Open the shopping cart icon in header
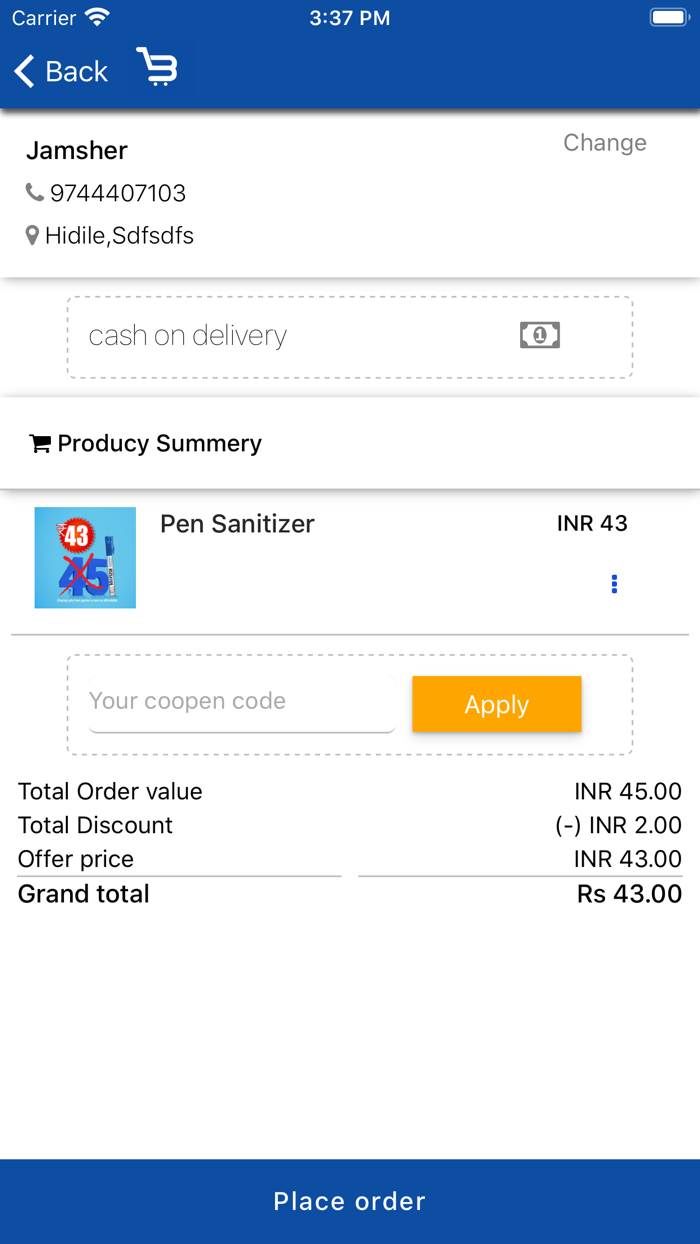The height and width of the screenshot is (1244, 700). (x=157, y=68)
